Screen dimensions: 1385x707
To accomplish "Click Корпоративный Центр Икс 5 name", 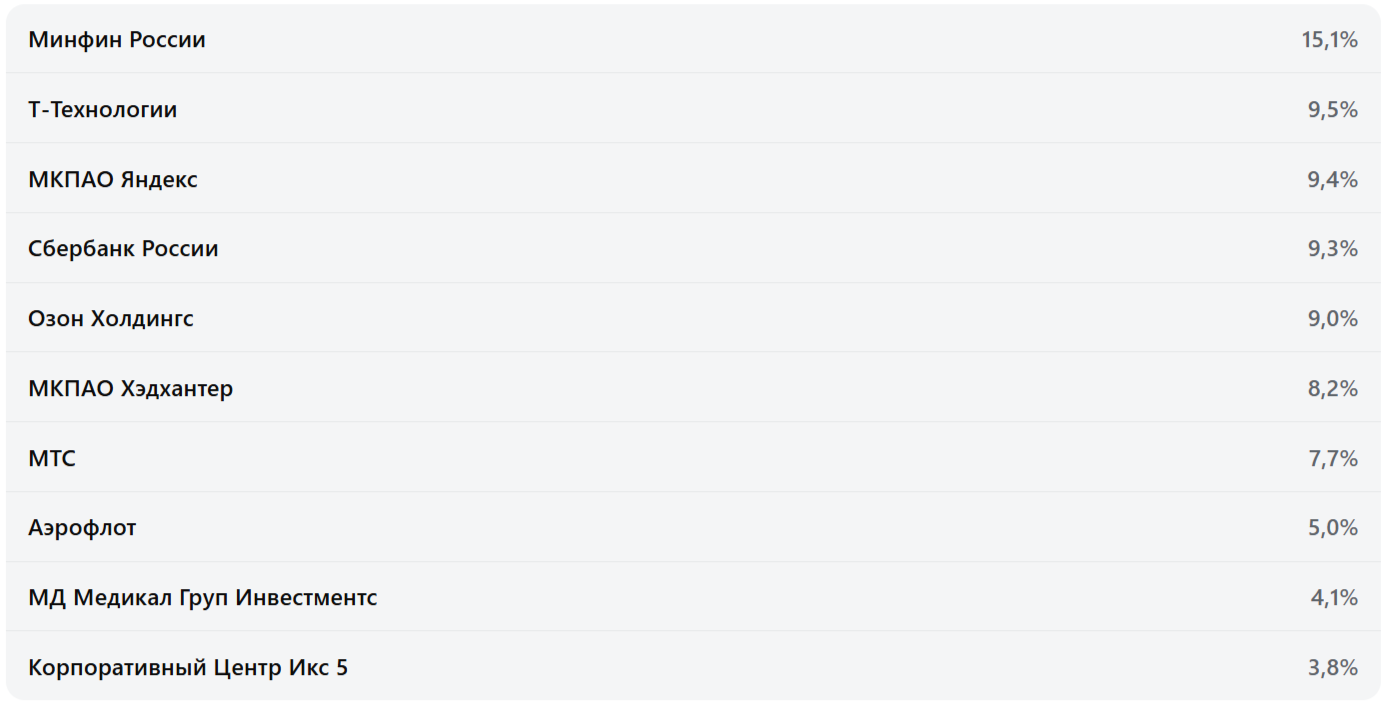I will point(188,668).
